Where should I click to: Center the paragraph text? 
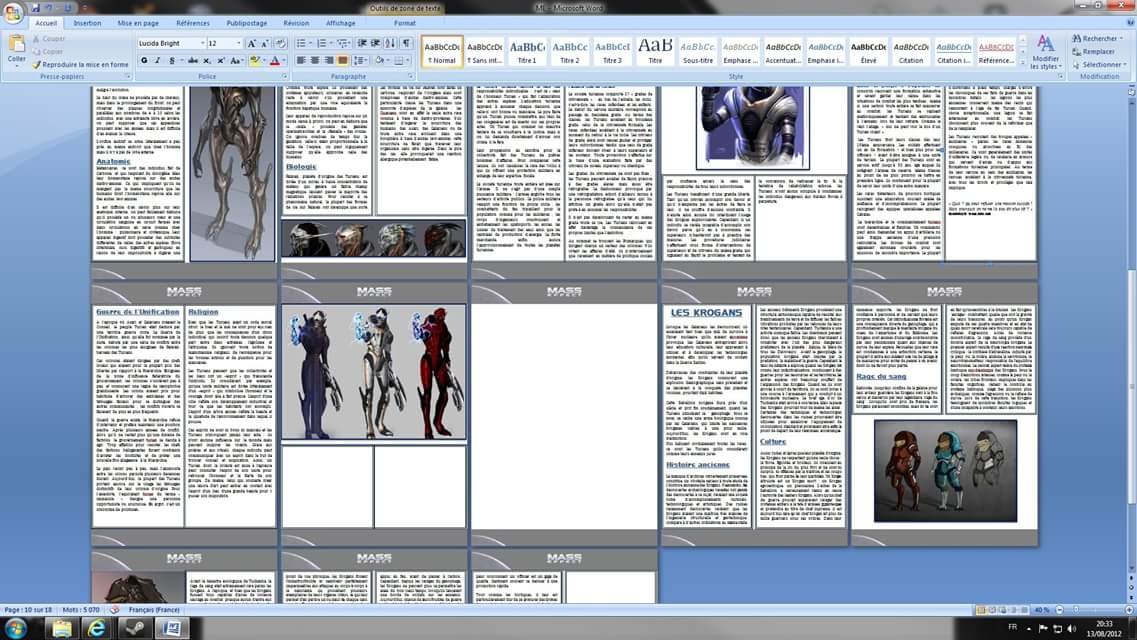[x=315, y=61]
